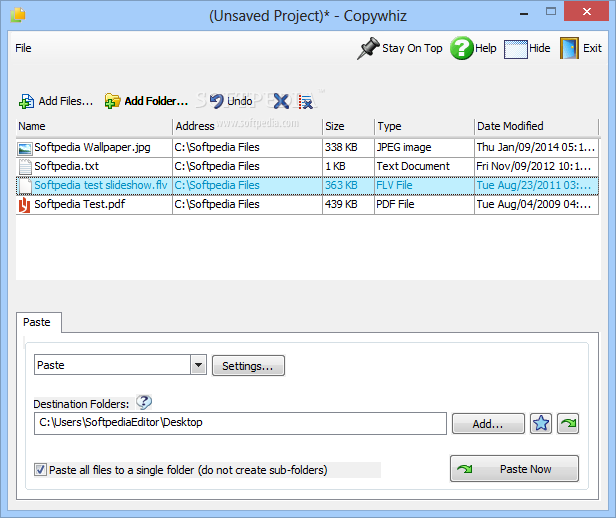Select the Paste tab
This screenshot has width=616, height=518.
[38, 322]
